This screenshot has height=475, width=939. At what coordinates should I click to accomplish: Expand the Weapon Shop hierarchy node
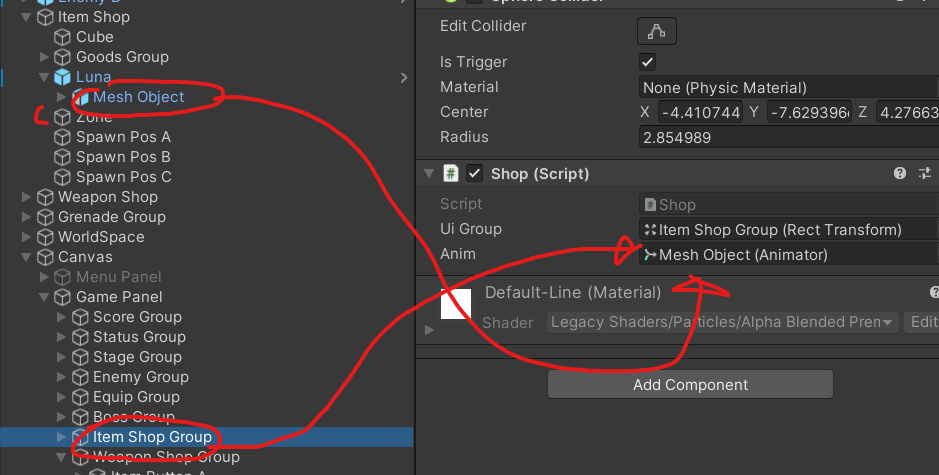[26, 197]
